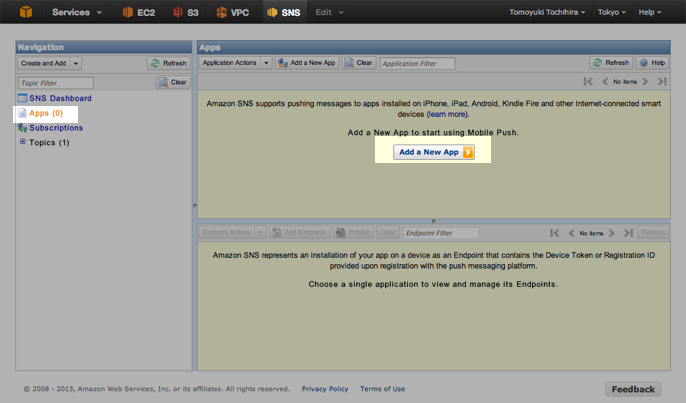
Task: Go to next page of apps
Action: 645,81
